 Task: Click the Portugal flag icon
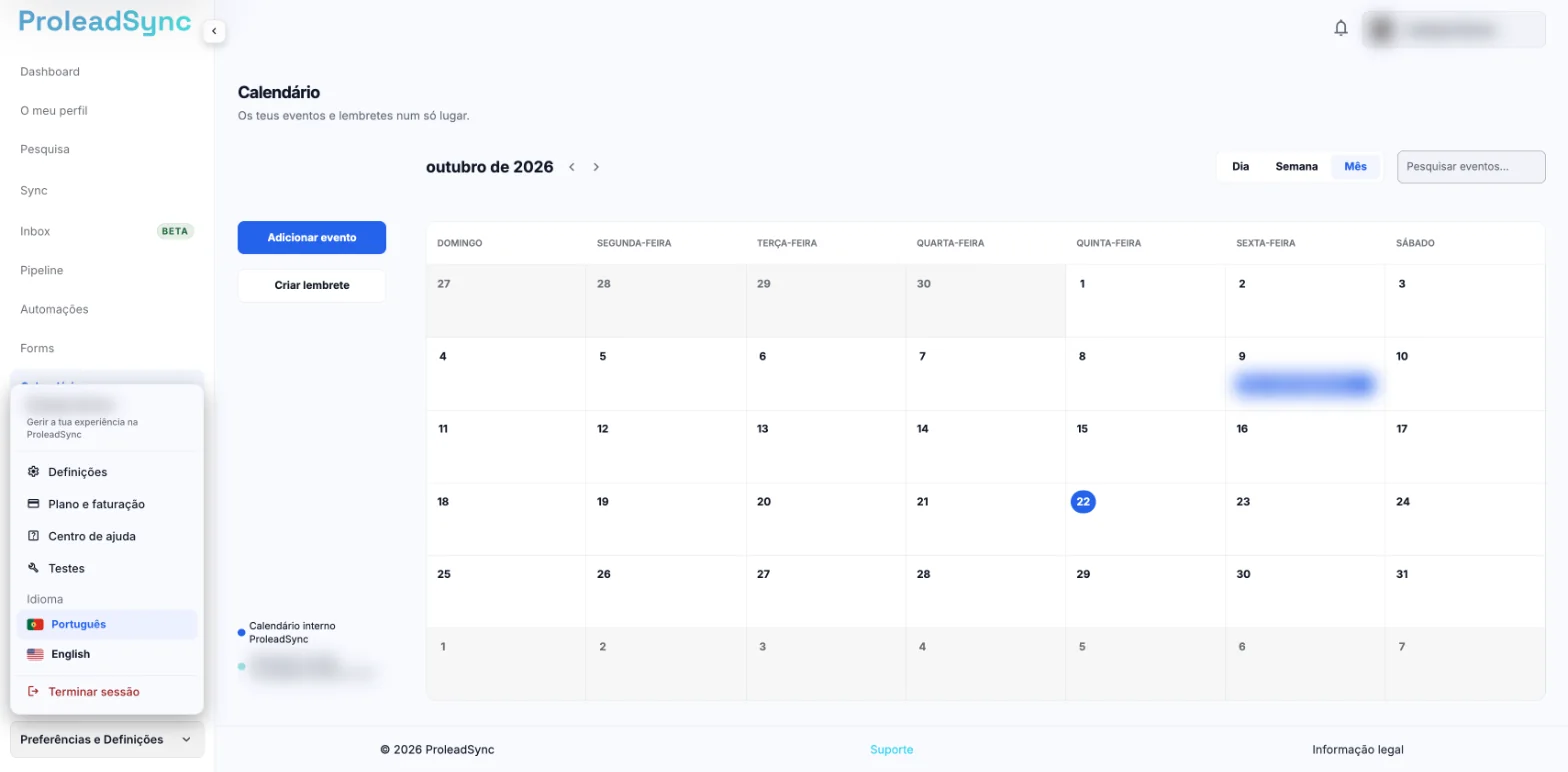[x=35, y=624]
